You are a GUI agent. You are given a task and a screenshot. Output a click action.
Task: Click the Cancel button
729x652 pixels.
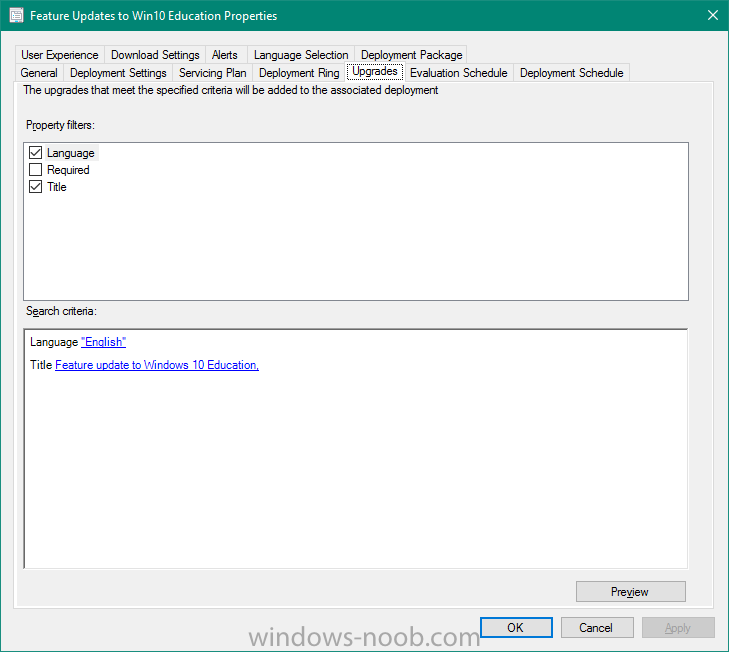pyautogui.click(x=597, y=627)
